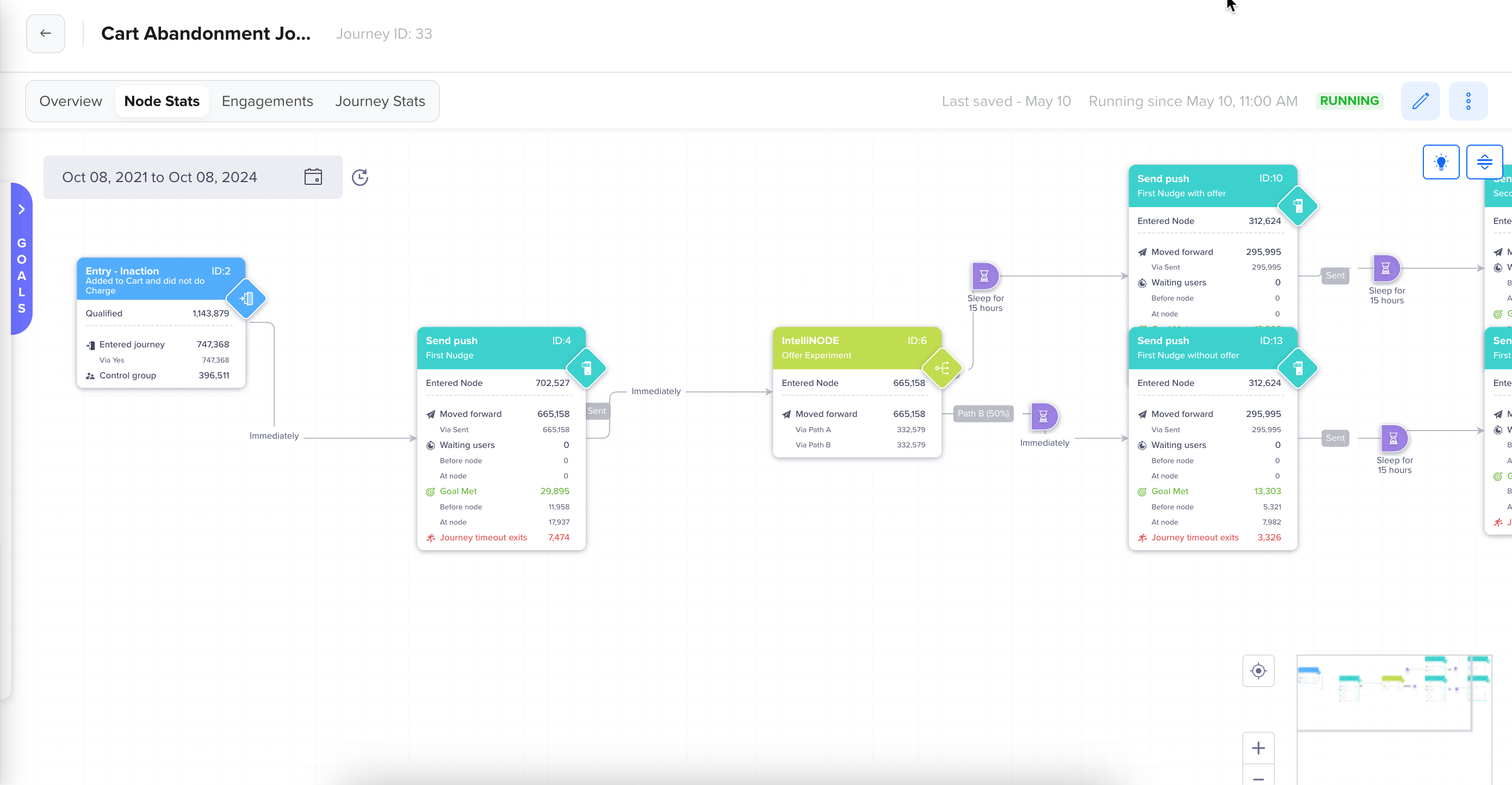Click the Qualified 1,143,879 row
The image size is (1512, 785).
coord(157,313)
